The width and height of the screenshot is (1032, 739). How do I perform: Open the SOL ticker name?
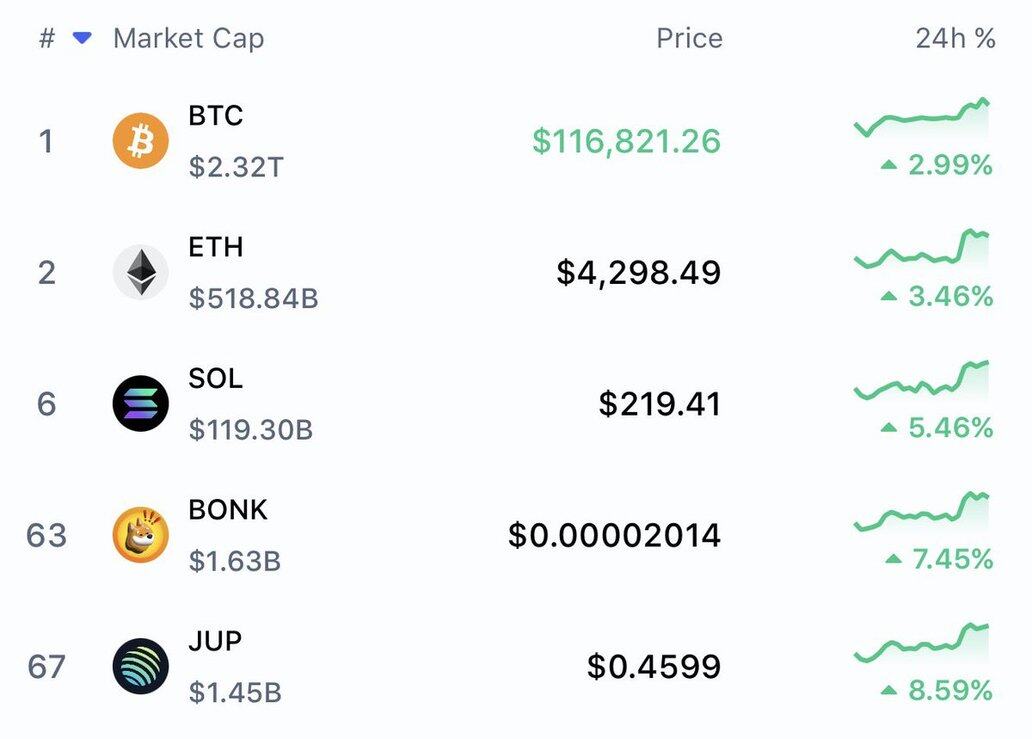(x=216, y=379)
